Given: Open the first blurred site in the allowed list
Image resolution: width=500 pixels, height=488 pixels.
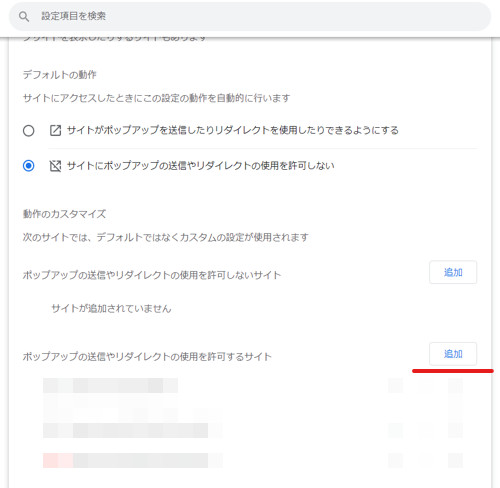Looking at the screenshot, I should pyautogui.click(x=110, y=386).
